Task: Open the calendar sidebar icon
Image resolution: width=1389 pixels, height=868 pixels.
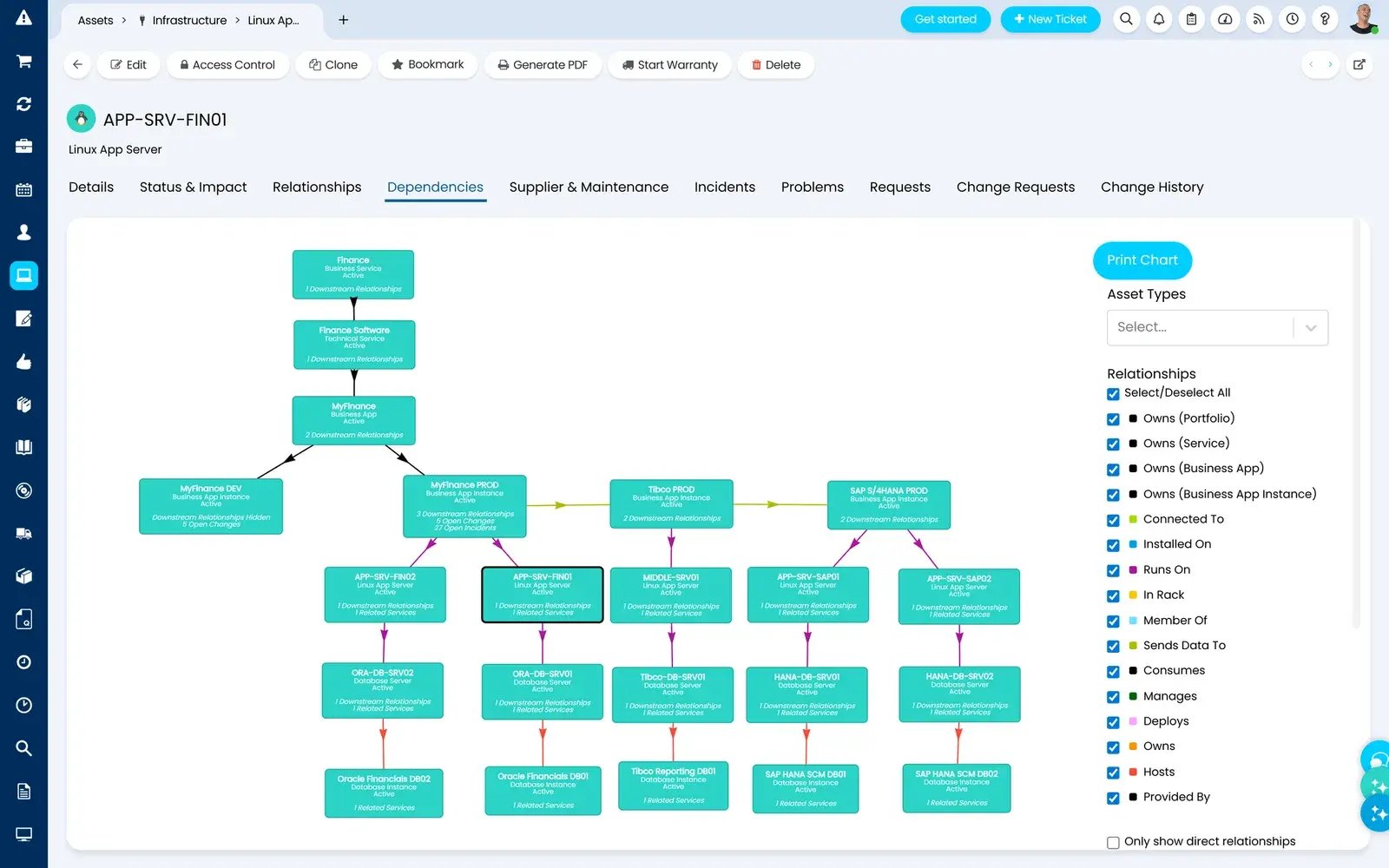Action: [23, 189]
